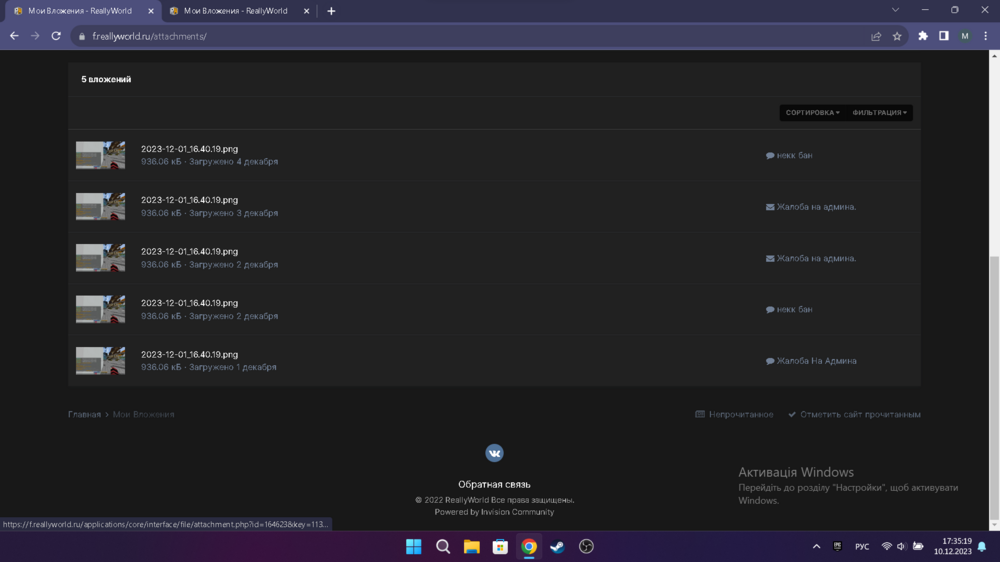The width and height of the screenshot is (1000, 562).
Task: Switch keyboard language РУС
Action: [862, 547]
